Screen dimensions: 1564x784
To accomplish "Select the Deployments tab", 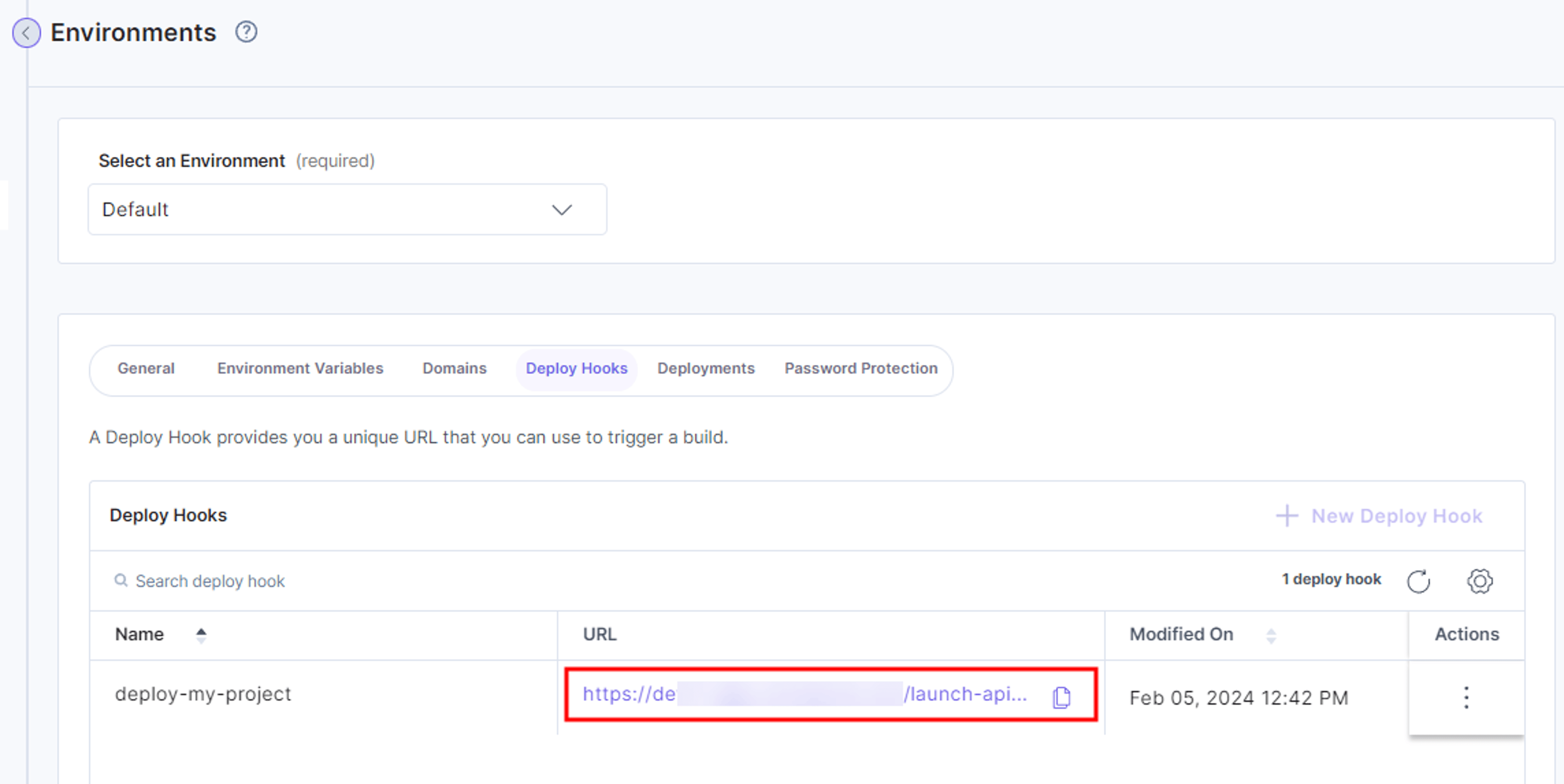I will 706,369.
